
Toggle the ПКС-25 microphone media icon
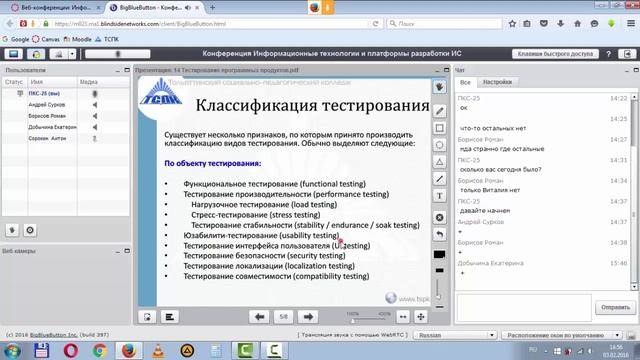[95, 93]
